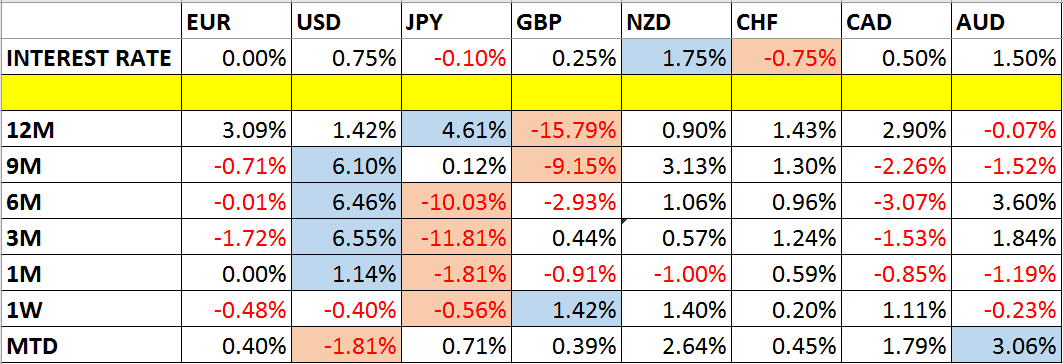This screenshot has width=1063, height=364.
Task: Select the AUD column header cell
Action: click(1007, 22)
